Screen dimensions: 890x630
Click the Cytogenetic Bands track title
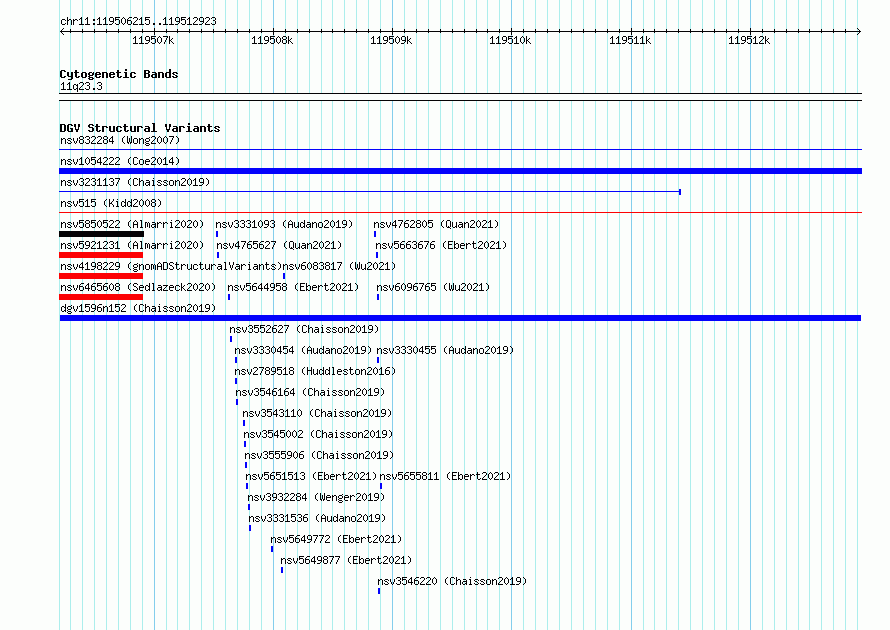[x=119, y=74]
